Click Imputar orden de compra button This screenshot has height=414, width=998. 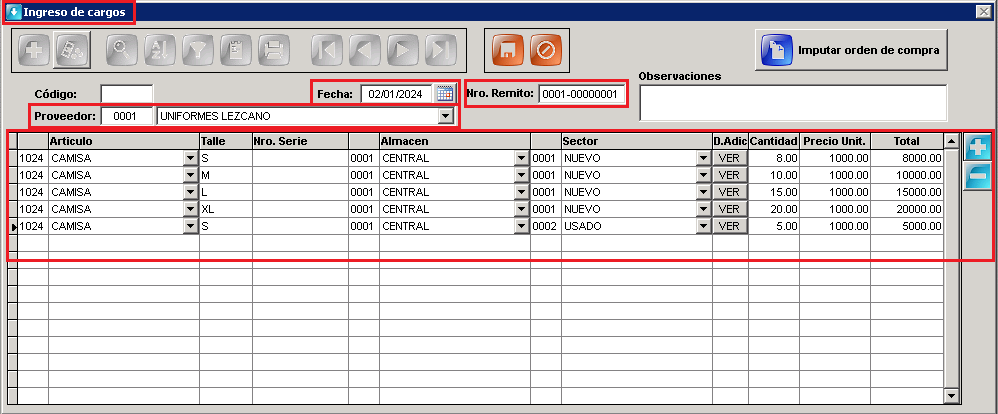click(852, 50)
